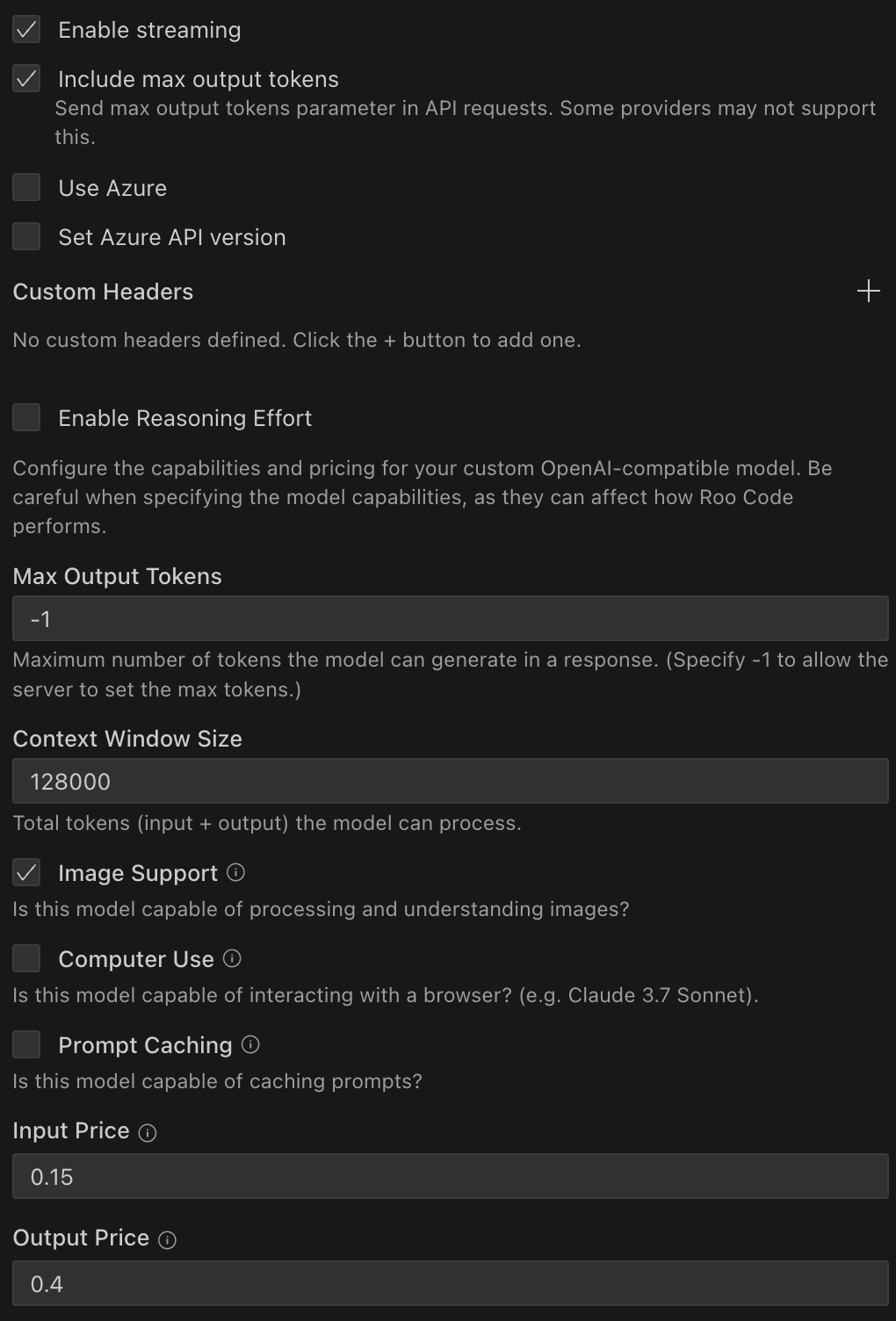
Task: Disable the Enable streaming checkbox
Action: coord(26,30)
